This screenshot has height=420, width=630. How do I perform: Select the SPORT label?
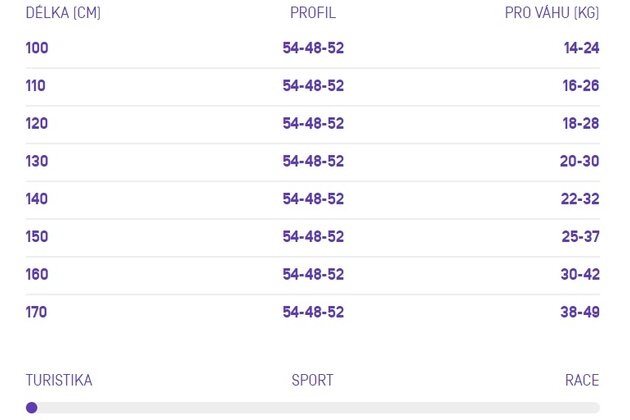(313, 380)
